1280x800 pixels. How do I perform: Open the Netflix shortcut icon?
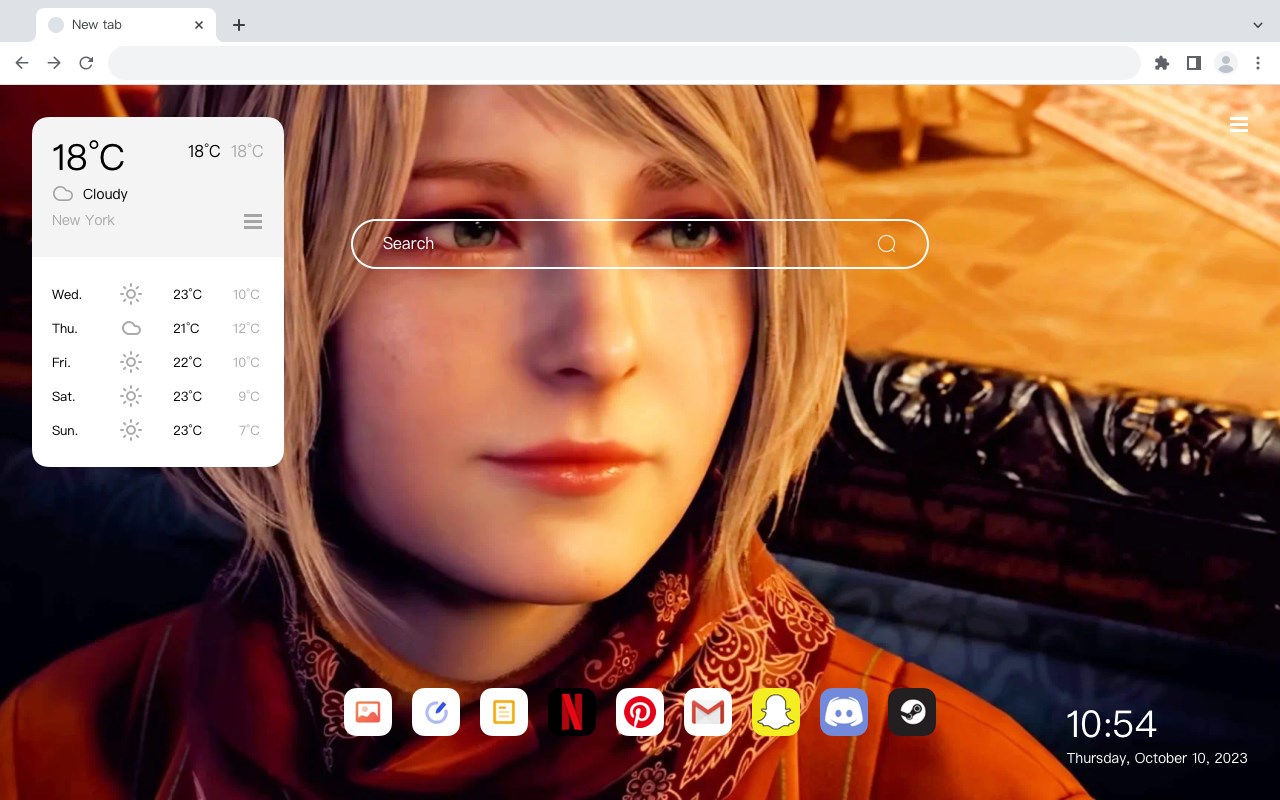click(x=572, y=712)
